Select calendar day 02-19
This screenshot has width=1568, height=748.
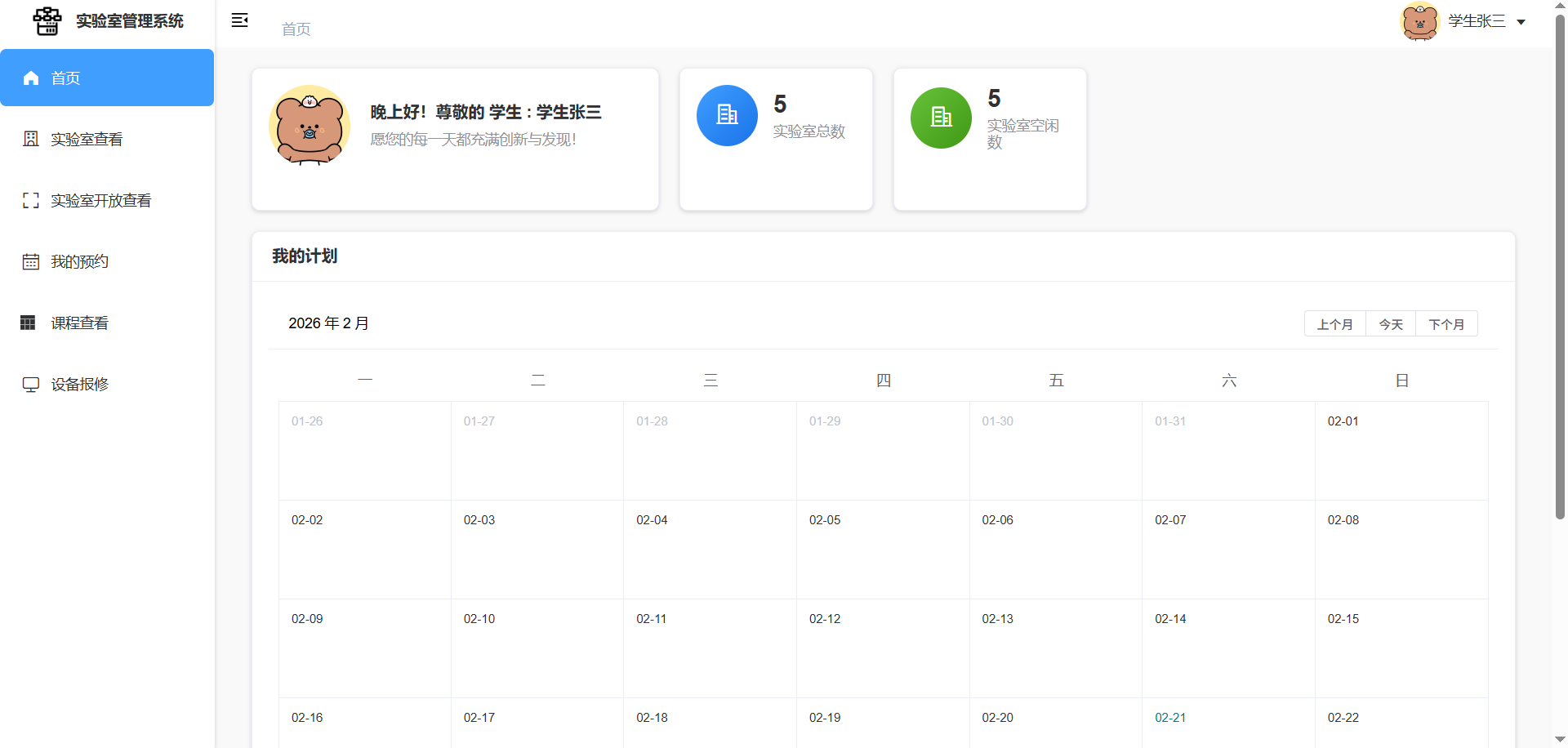click(x=883, y=723)
